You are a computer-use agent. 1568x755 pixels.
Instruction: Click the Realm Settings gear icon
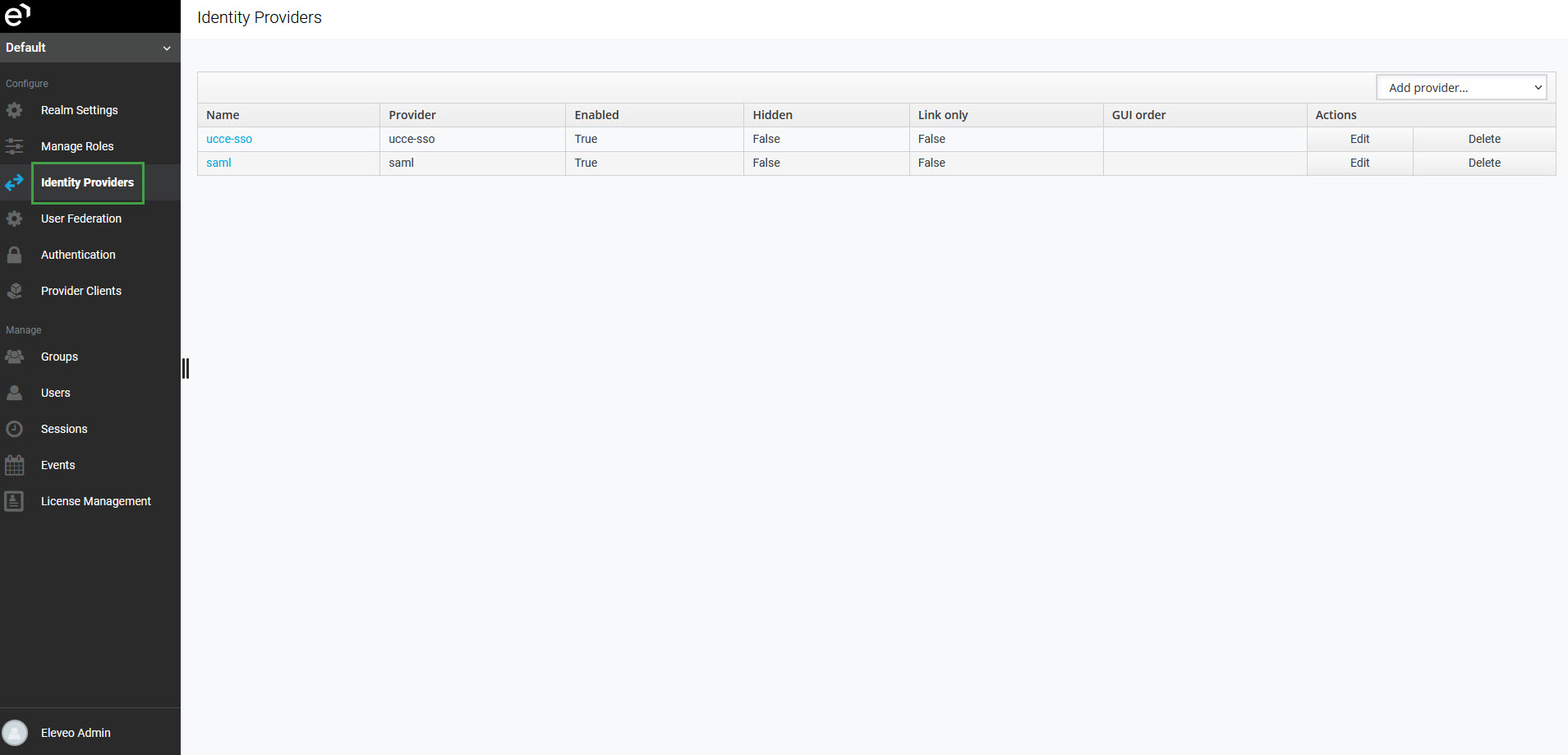click(15, 110)
